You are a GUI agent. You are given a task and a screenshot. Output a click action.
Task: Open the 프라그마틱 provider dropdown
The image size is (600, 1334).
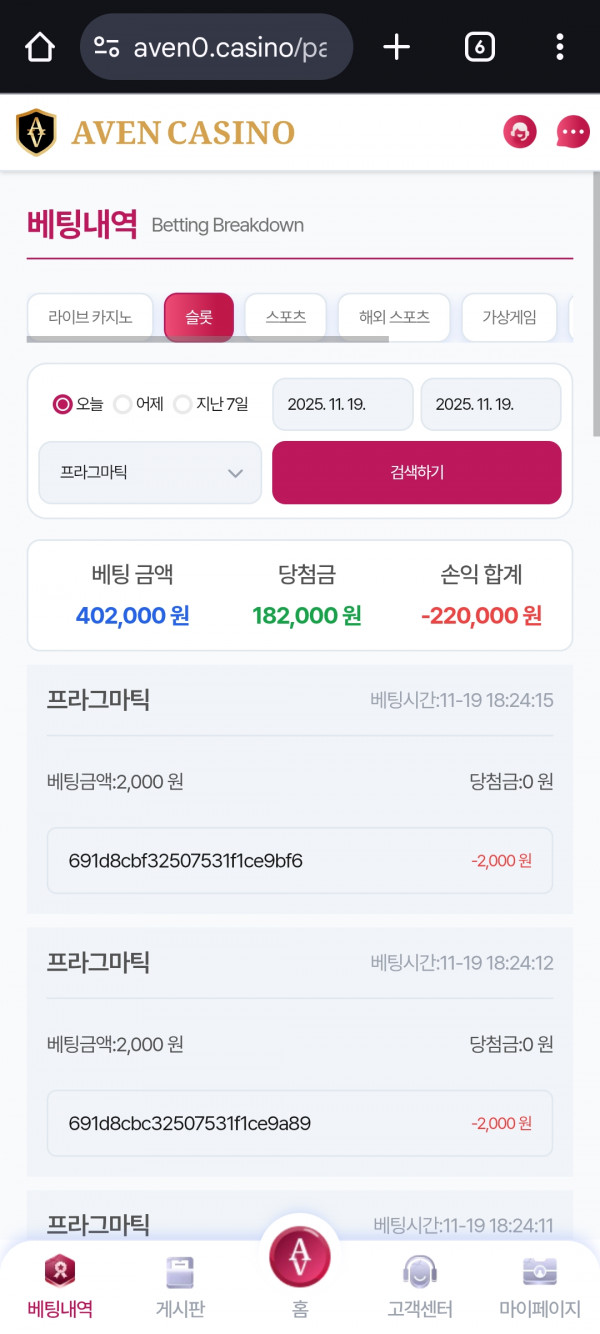point(149,472)
